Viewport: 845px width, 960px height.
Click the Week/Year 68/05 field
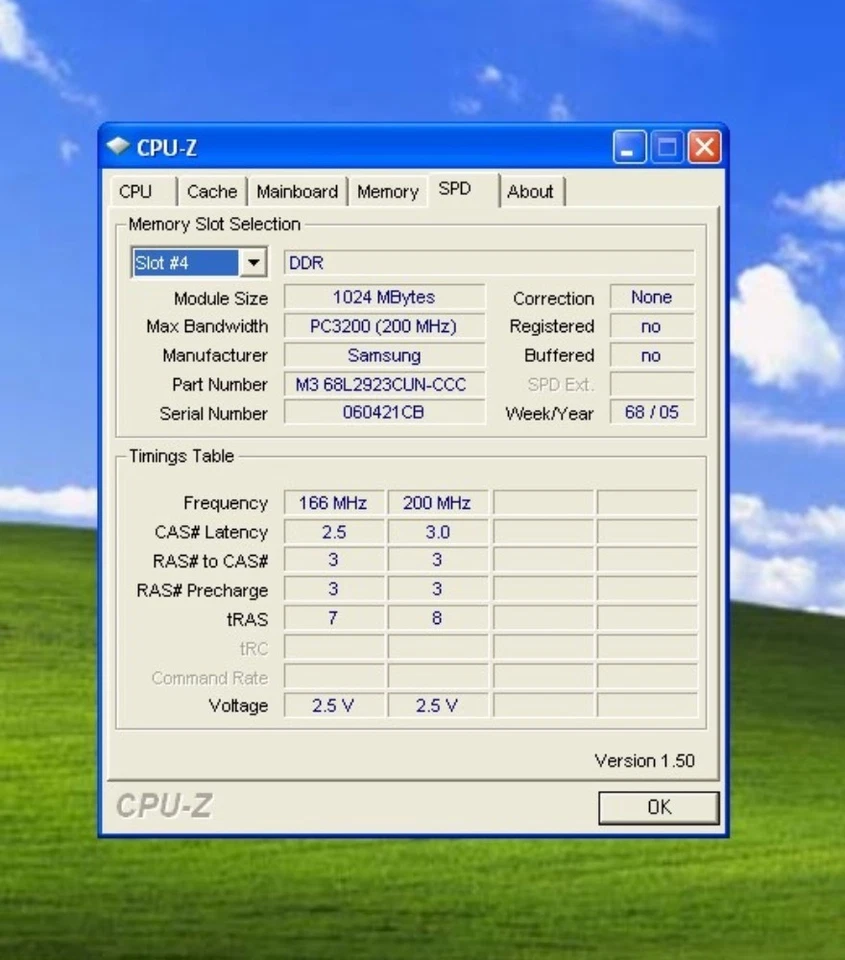650,413
